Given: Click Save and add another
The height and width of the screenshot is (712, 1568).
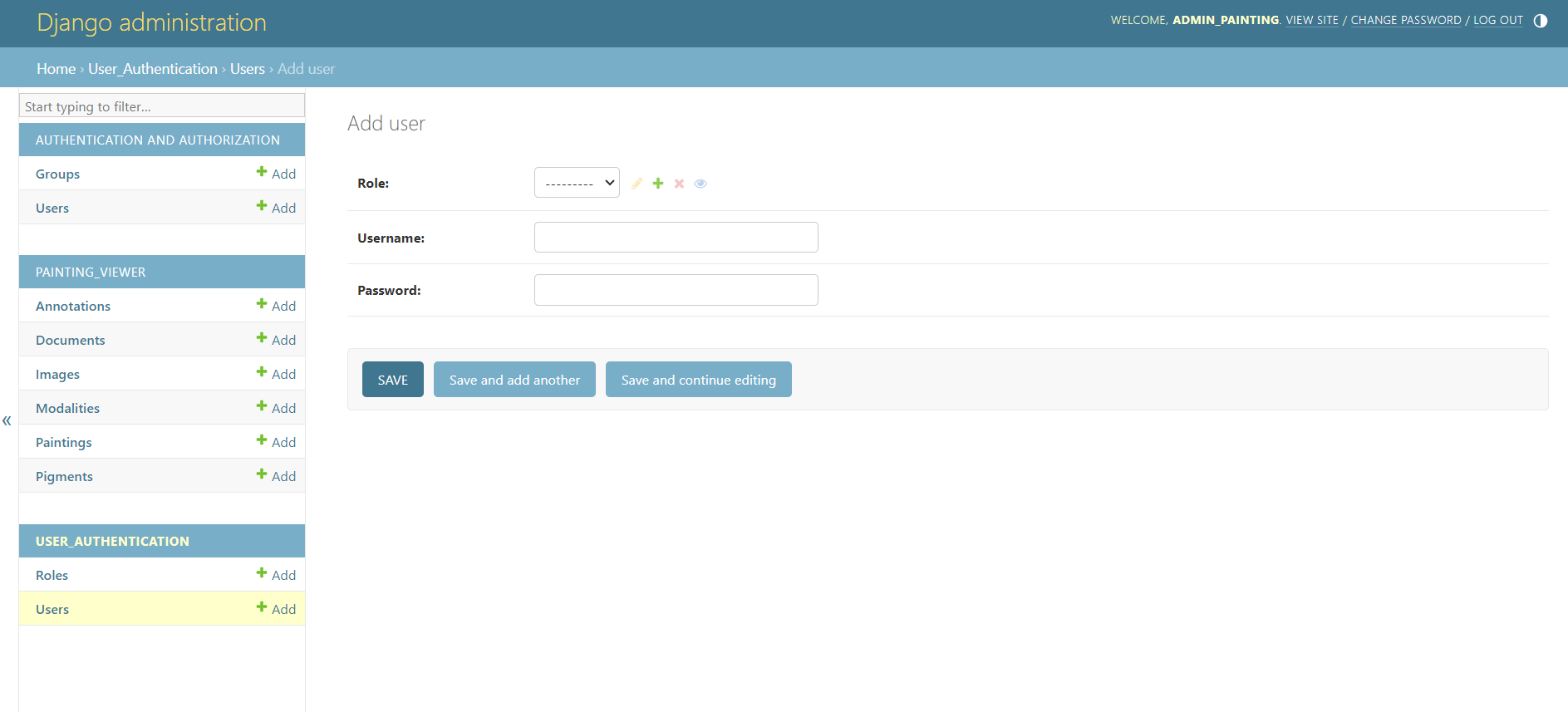Looking at the screenshot, I should click(x=514, y=380).
